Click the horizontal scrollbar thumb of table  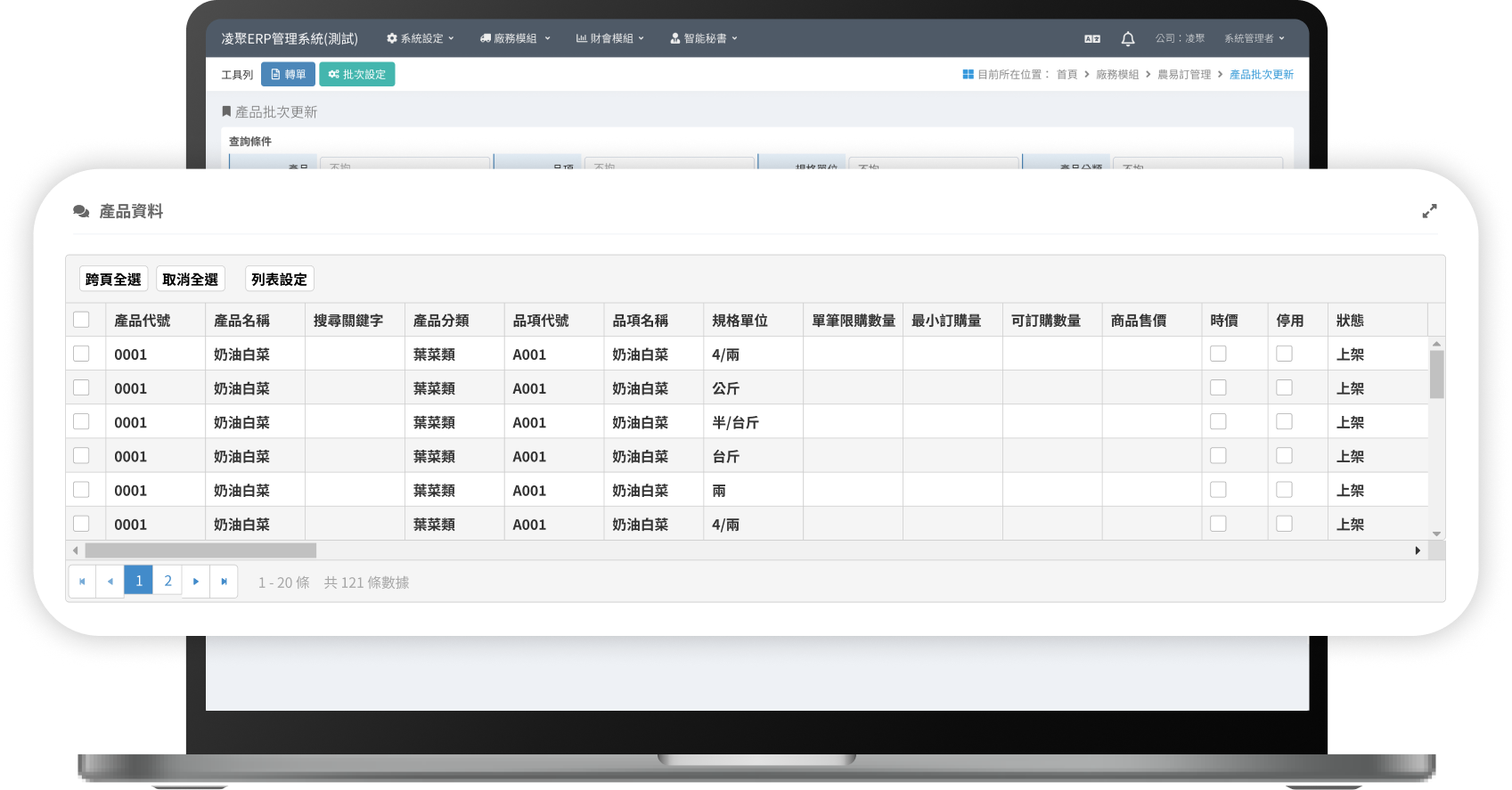(200, 550)
